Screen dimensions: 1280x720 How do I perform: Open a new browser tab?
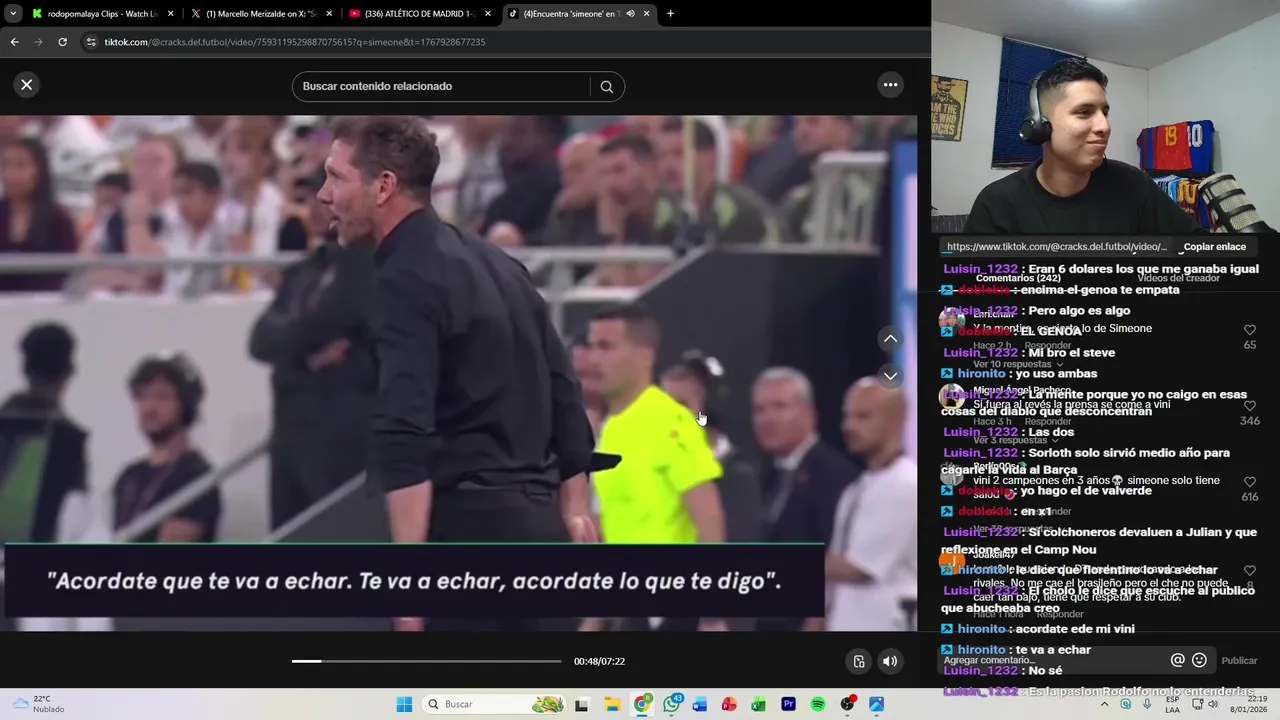[670, 14]
